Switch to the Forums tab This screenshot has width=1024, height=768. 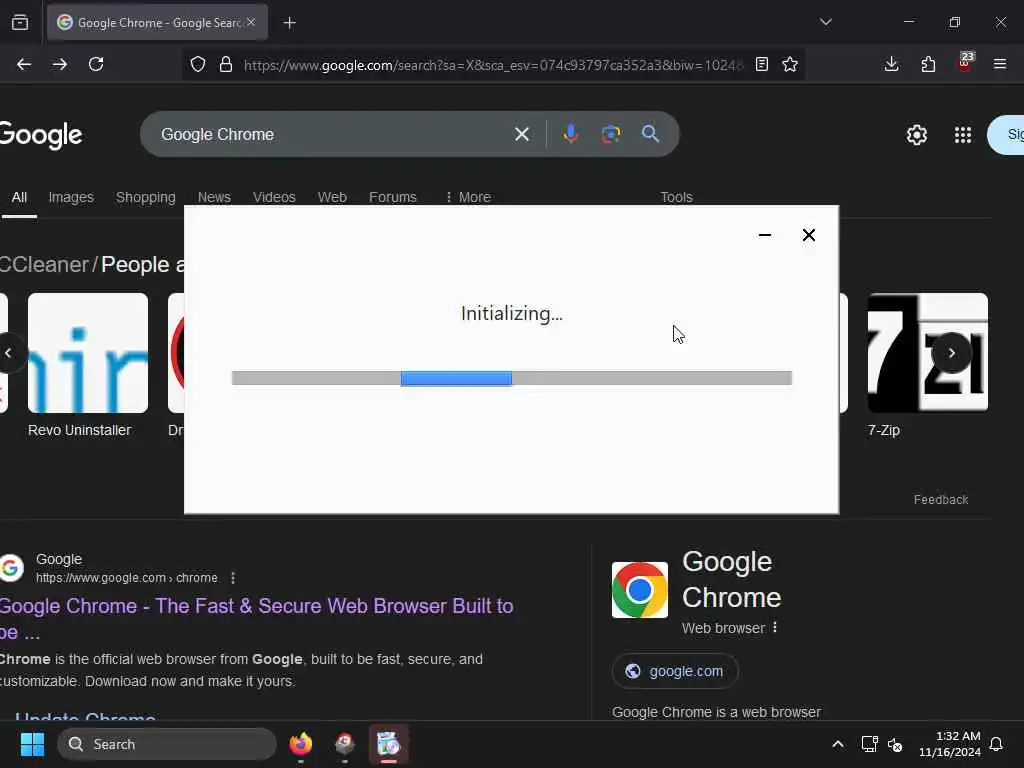392,197
